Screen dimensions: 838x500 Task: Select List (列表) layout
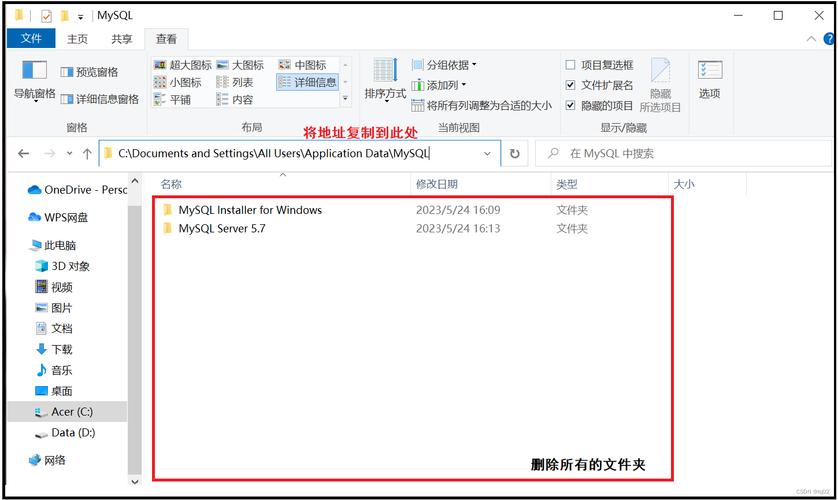pos(235,82)
